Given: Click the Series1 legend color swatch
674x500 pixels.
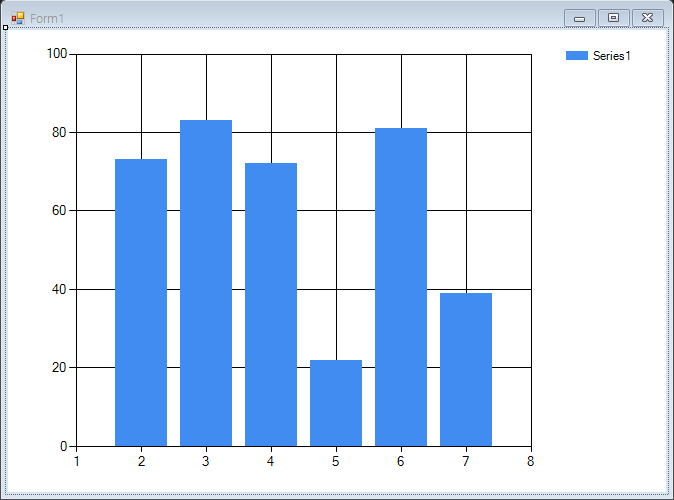Looking at the screenshot, I should pyautogui.click(x=576, y=55).
